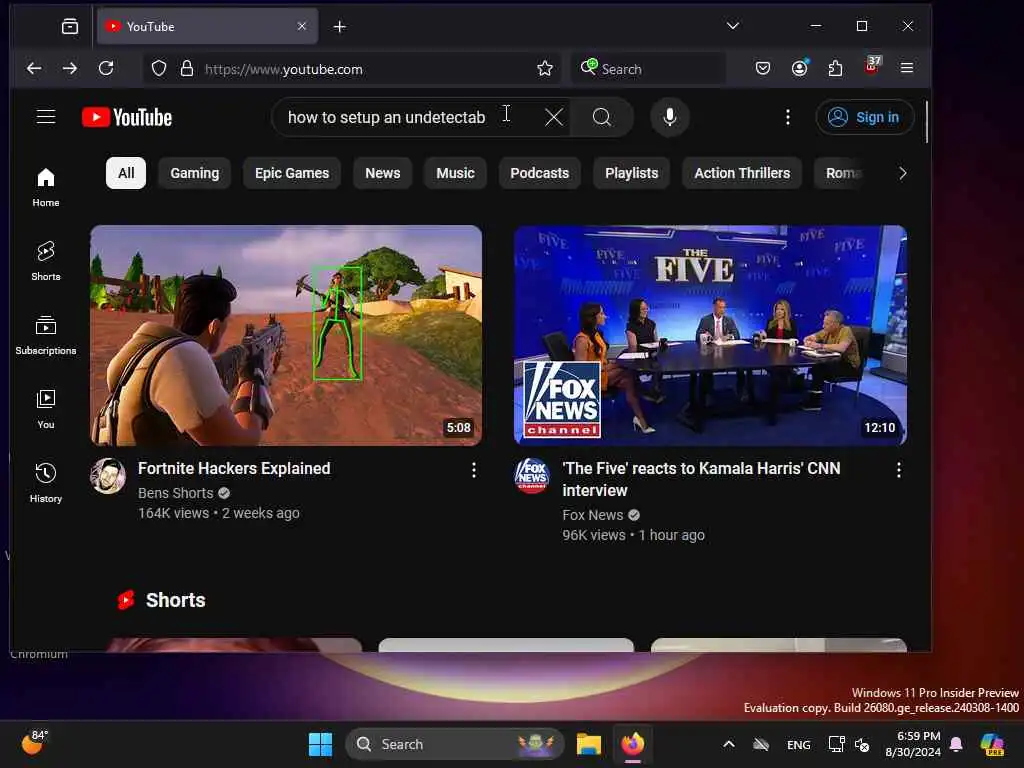1024x768 pixels.
Task: Click the Firefox toolbar Search field
Action: (649, 69)
